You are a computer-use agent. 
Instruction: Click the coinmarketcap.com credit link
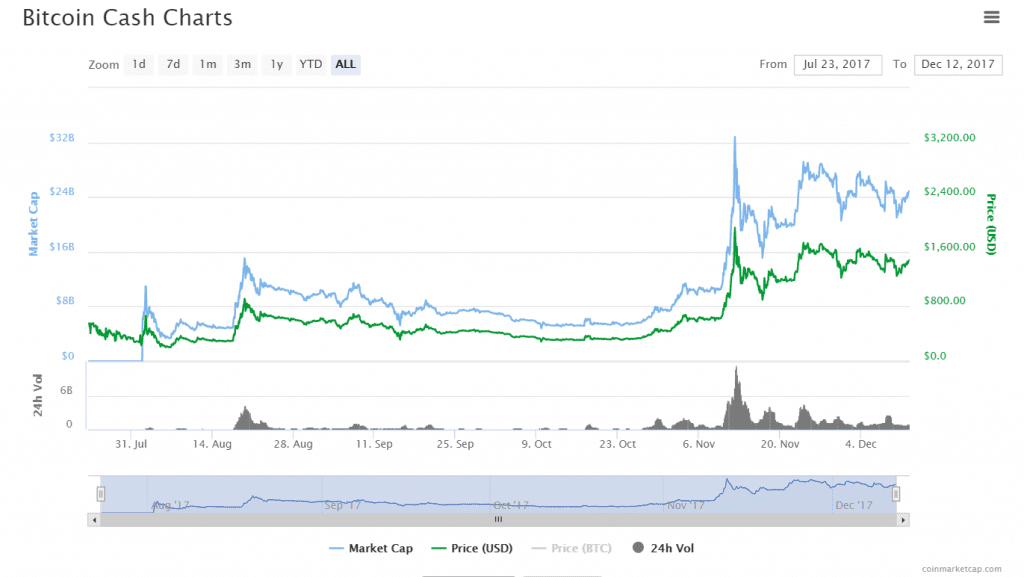click(x=961, y=569)
